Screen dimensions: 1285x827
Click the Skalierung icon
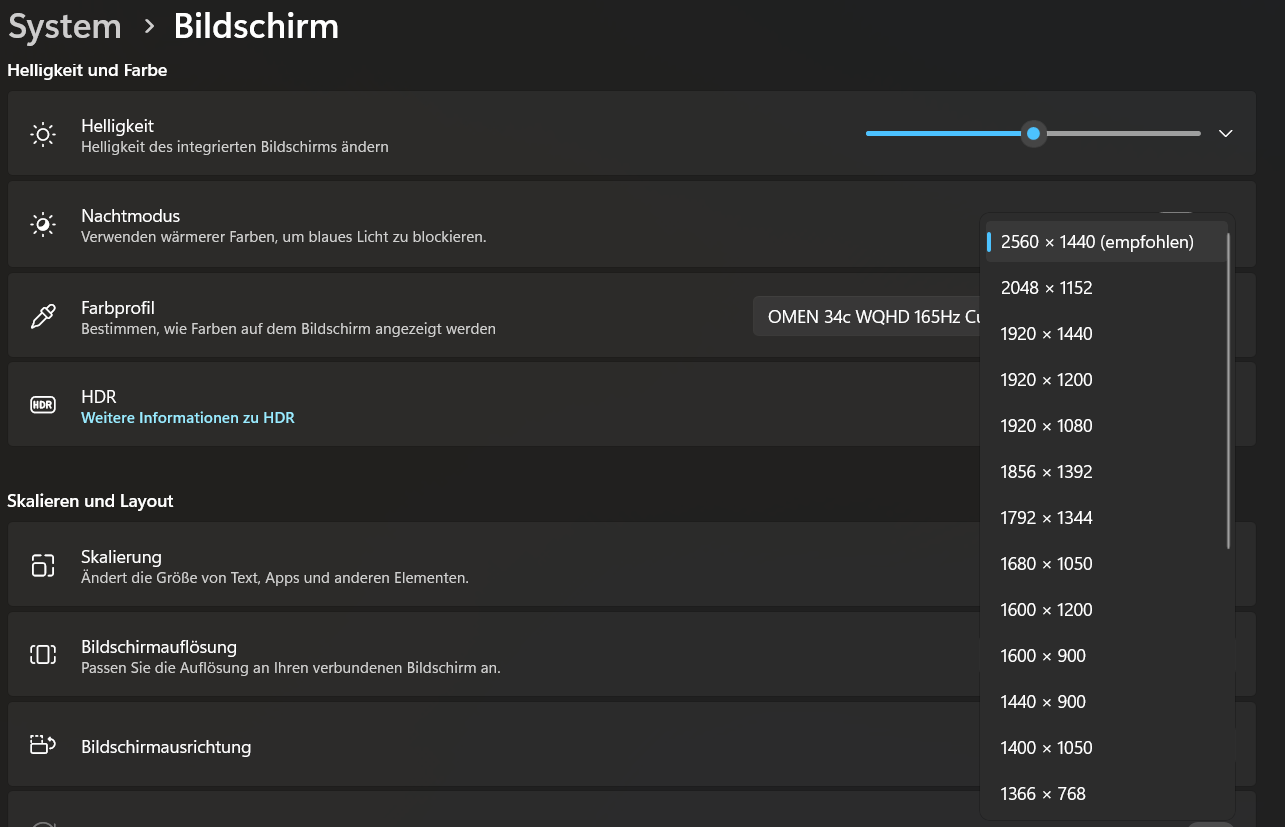click(x=43, y=566)
